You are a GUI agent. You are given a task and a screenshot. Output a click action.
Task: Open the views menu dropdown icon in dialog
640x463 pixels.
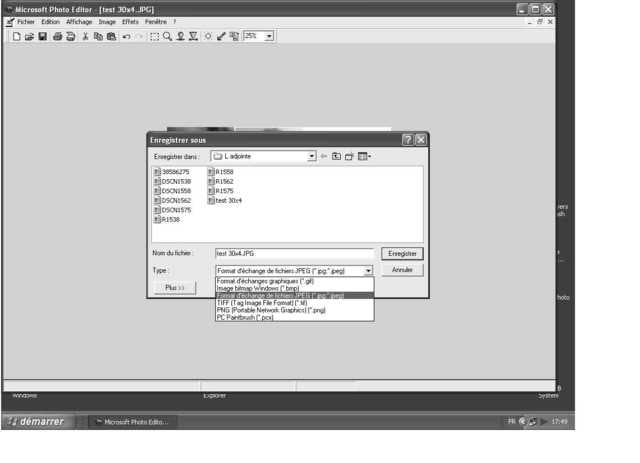364,156
